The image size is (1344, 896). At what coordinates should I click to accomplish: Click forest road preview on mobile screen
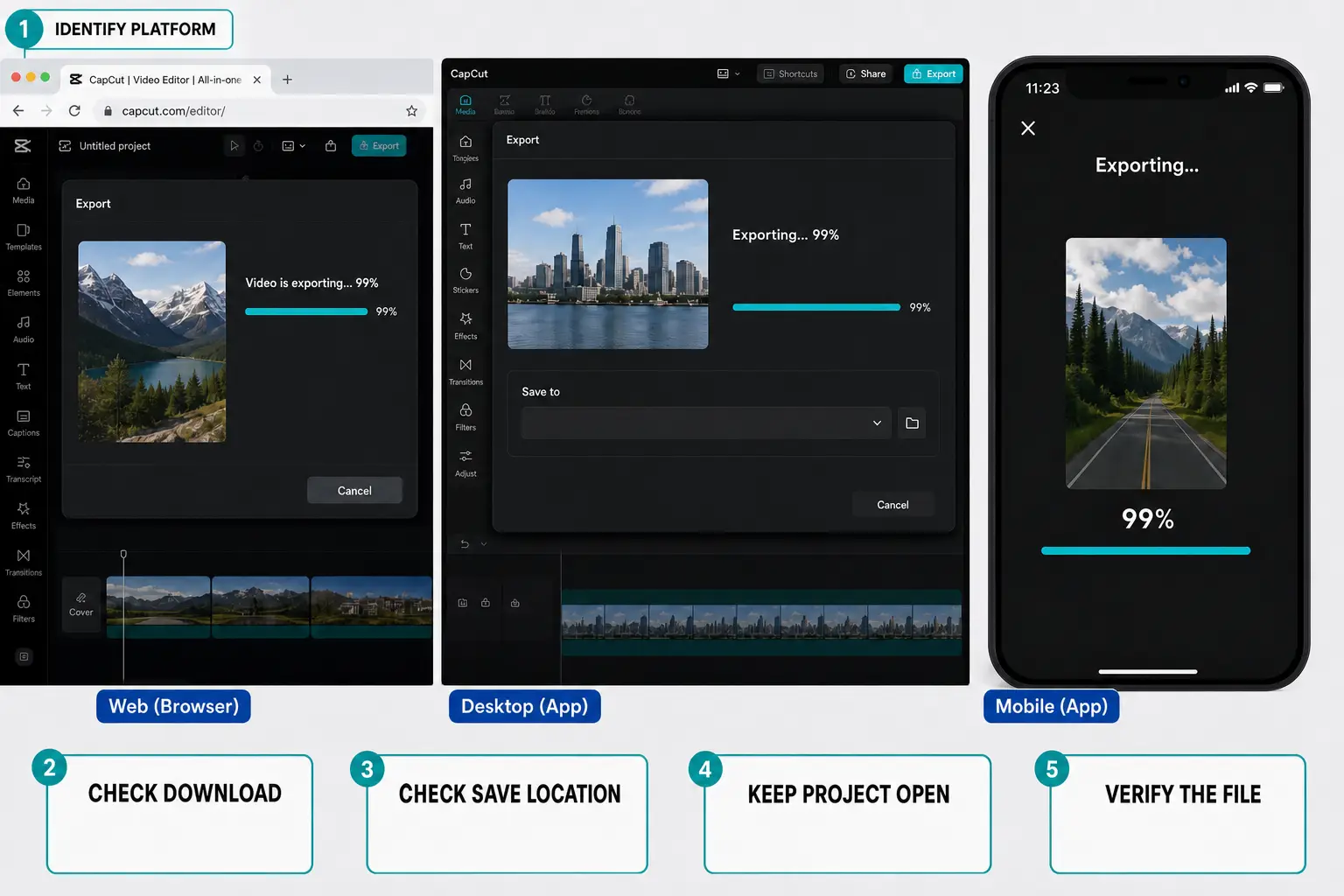click(1145, 363)
